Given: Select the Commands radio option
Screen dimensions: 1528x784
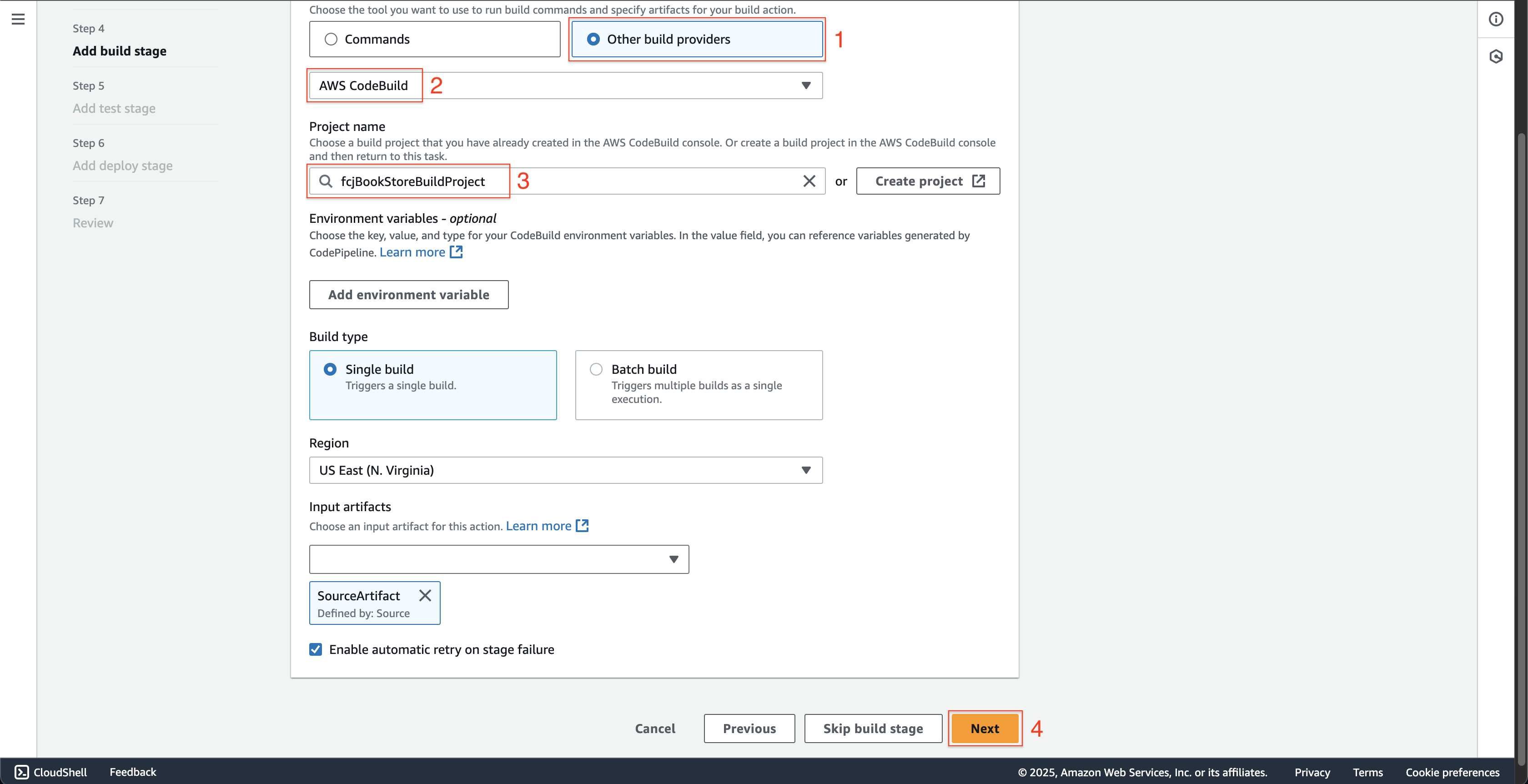Looking at the screenshot, I should [435, 39].
